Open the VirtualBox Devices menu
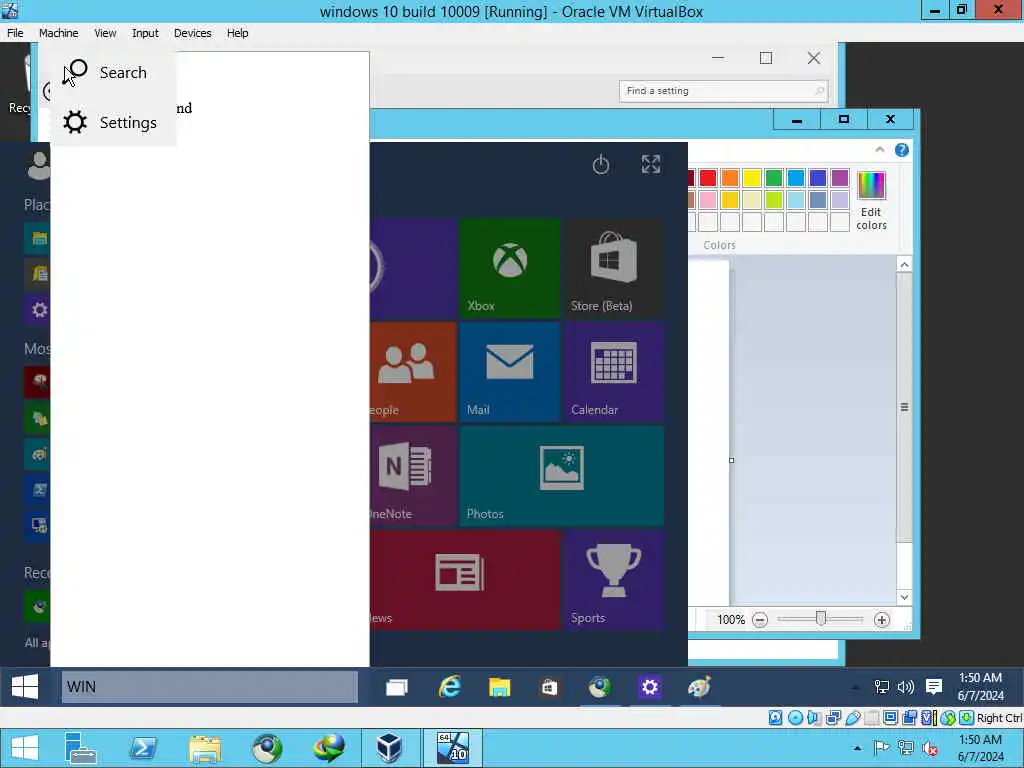This screenshot has width=1024, height=768. coord(192,33)
